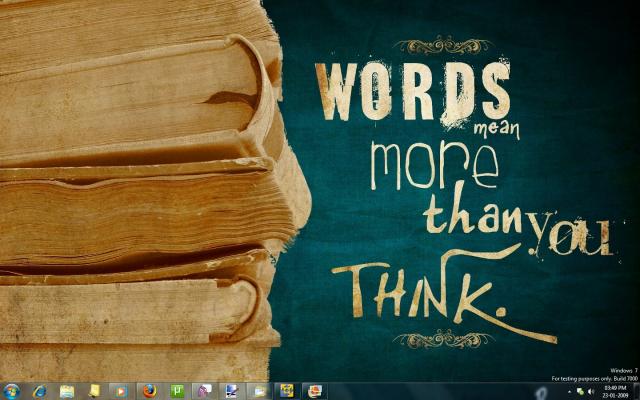Open the clock showing 23-01-2009
Viewport: 640px width, 400px height.
click(x=616, y=391)
